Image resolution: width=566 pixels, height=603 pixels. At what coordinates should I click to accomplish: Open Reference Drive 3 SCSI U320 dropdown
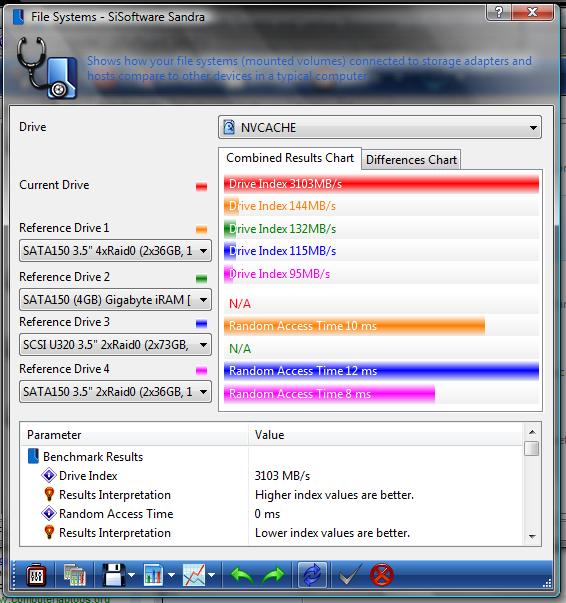point(115,345)
